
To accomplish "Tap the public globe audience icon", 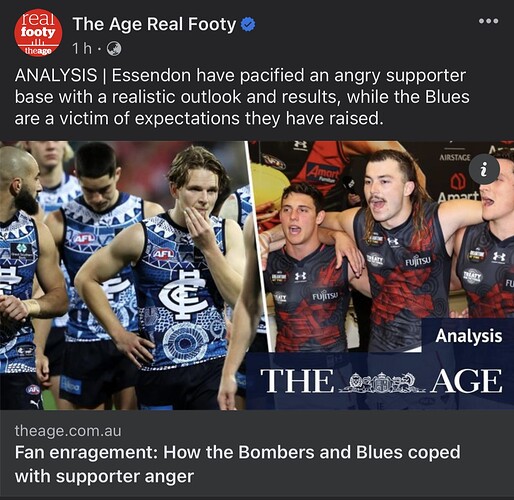I will click(114, 49).
